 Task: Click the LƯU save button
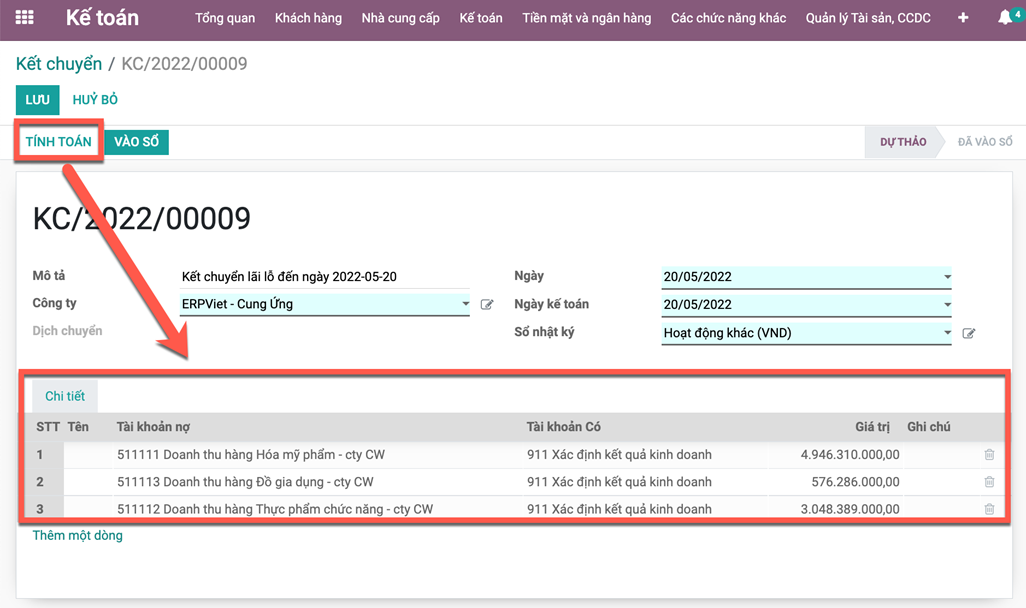coord(37,99)
